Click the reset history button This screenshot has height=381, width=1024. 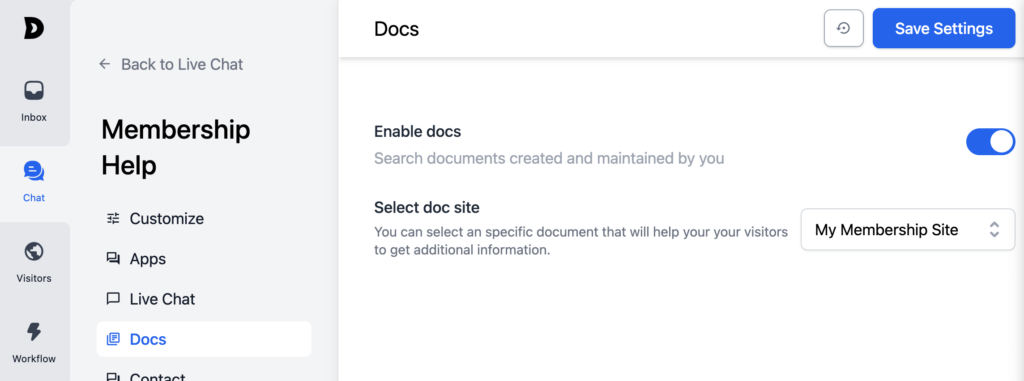844,29
